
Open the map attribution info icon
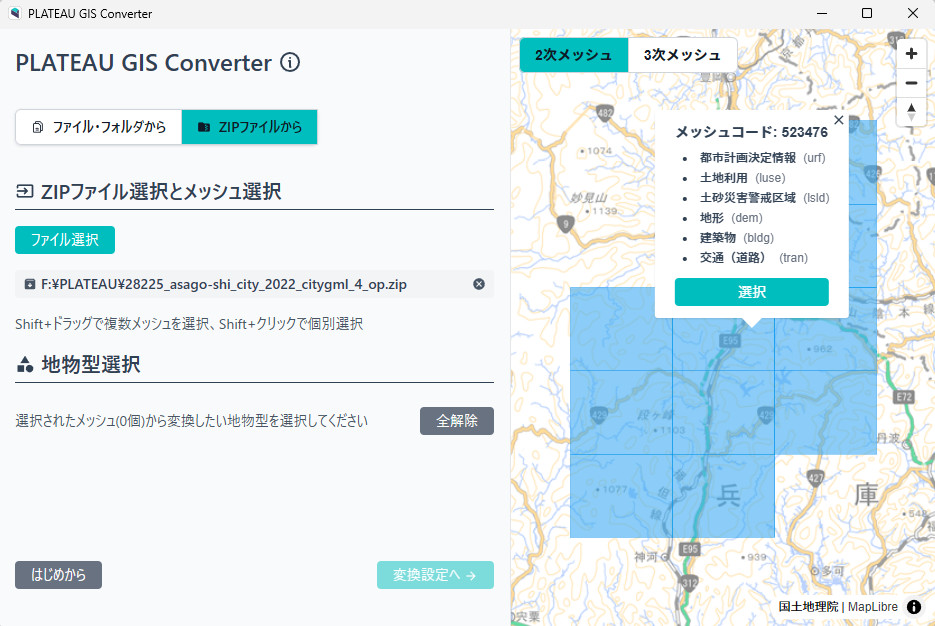click(914, 606)
